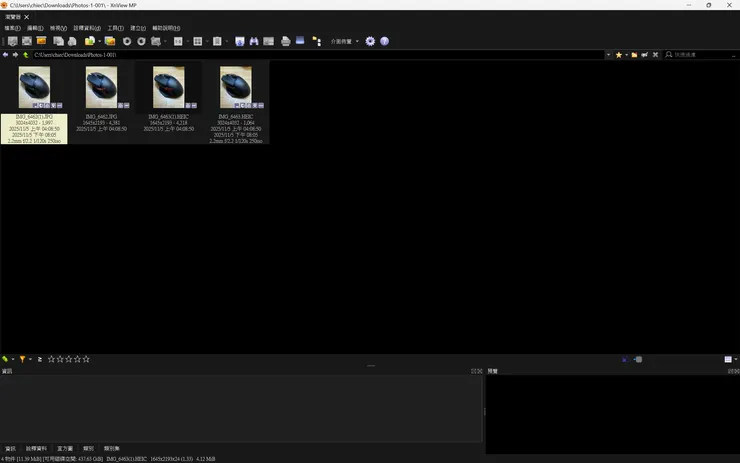Go back with the left arrow
This screenshot has height=463, width=740.
(5, 55)
